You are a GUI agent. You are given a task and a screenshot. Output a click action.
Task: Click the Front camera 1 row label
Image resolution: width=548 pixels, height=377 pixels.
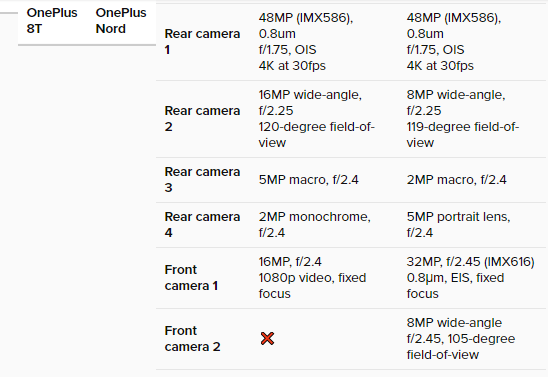191,277
